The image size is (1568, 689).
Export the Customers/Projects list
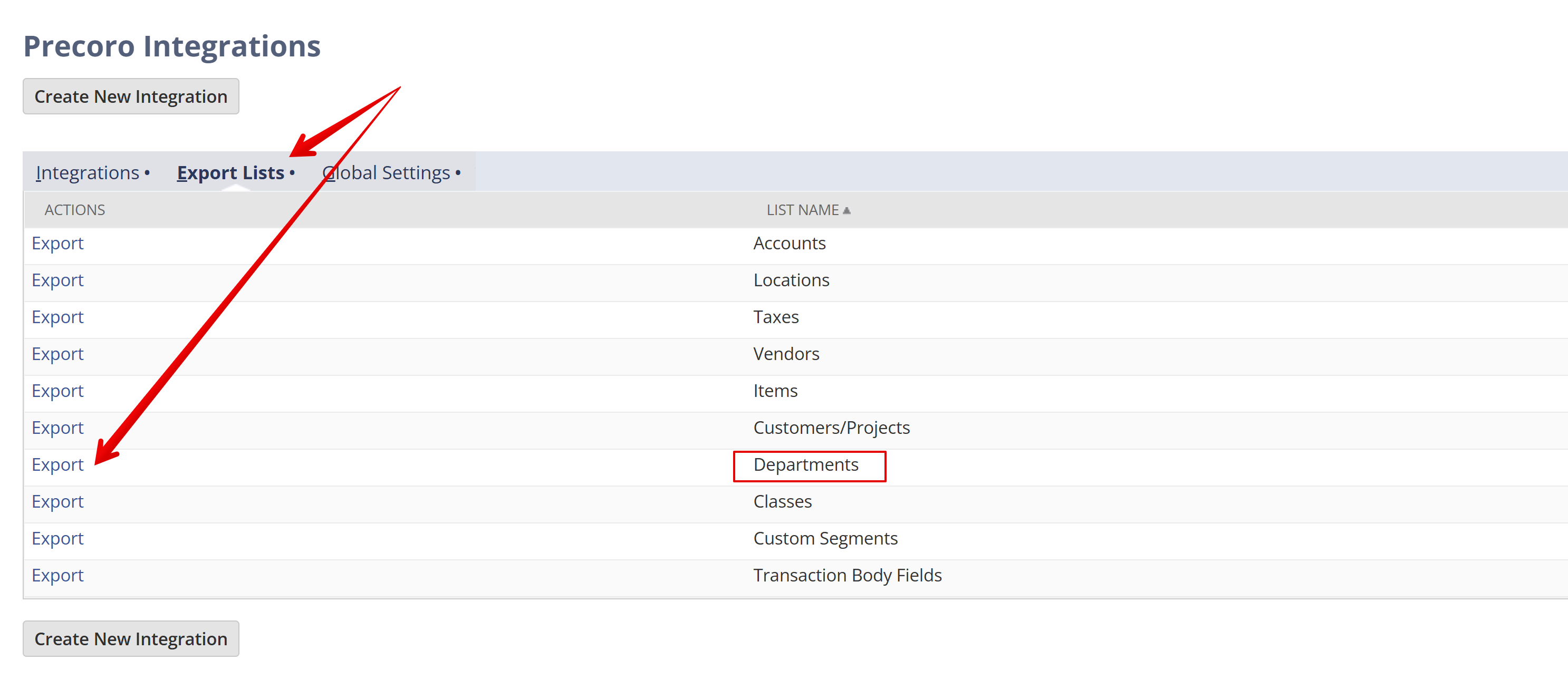click(x=58, y=428)
